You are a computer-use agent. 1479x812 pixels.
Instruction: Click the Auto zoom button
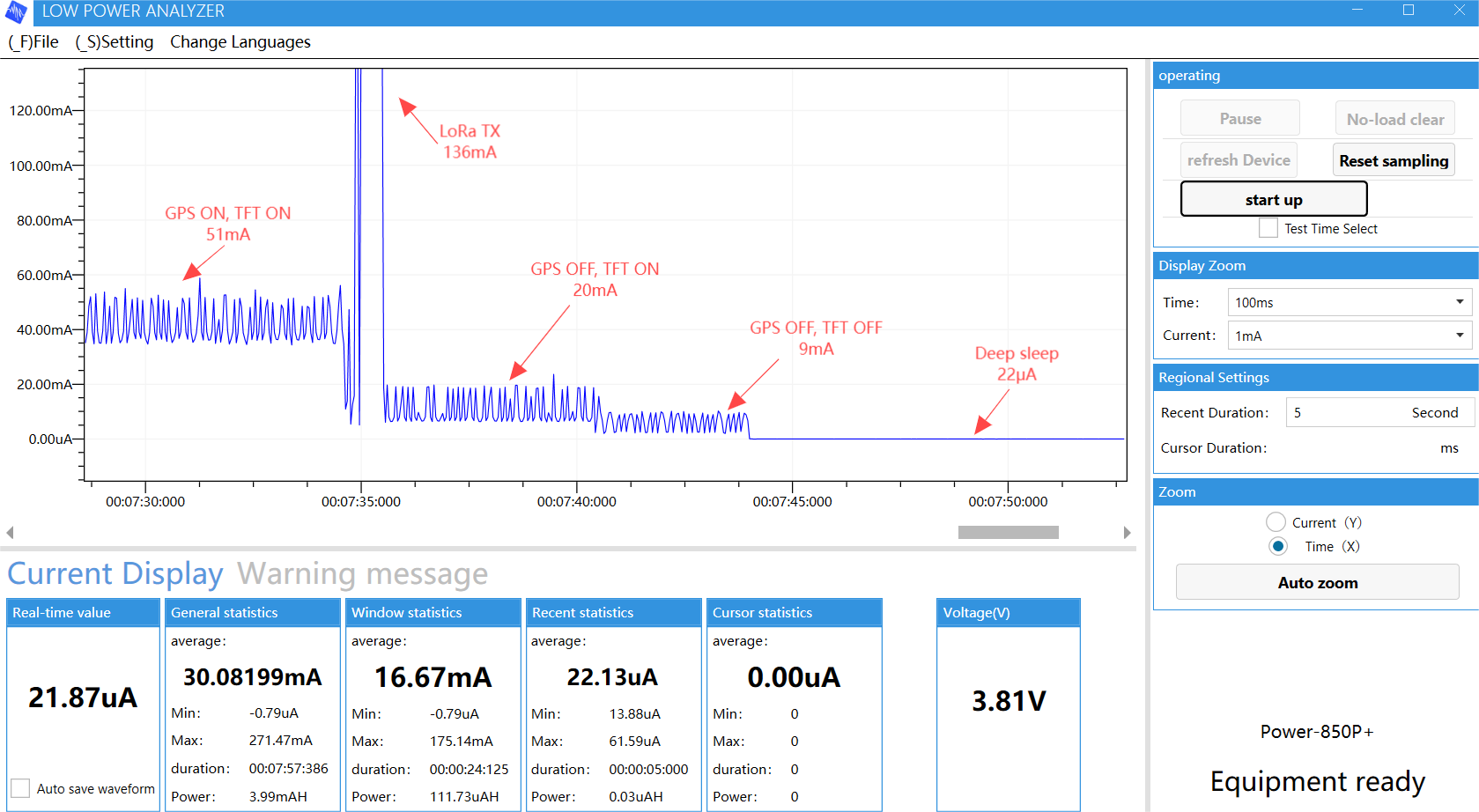pyautogui.click(x=1317, y=582)
